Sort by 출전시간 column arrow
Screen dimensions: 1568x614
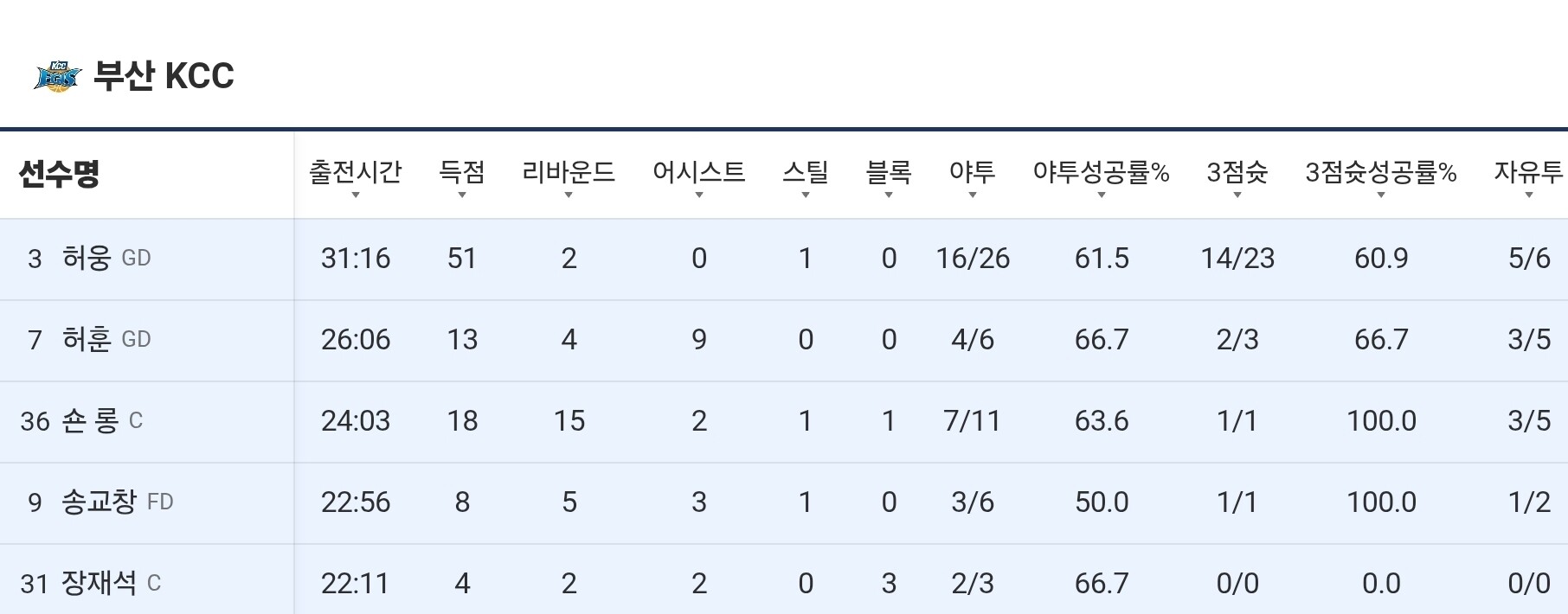pyautogui.click(x=355, y=195)
